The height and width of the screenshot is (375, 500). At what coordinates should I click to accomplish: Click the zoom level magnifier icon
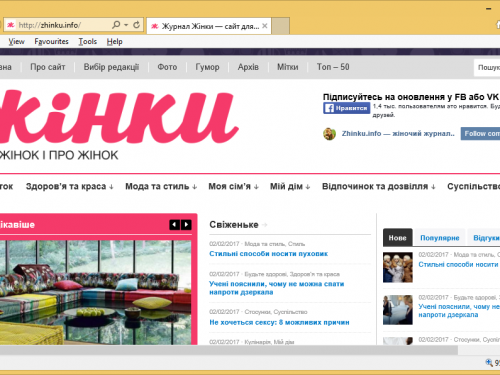[489, 362]
